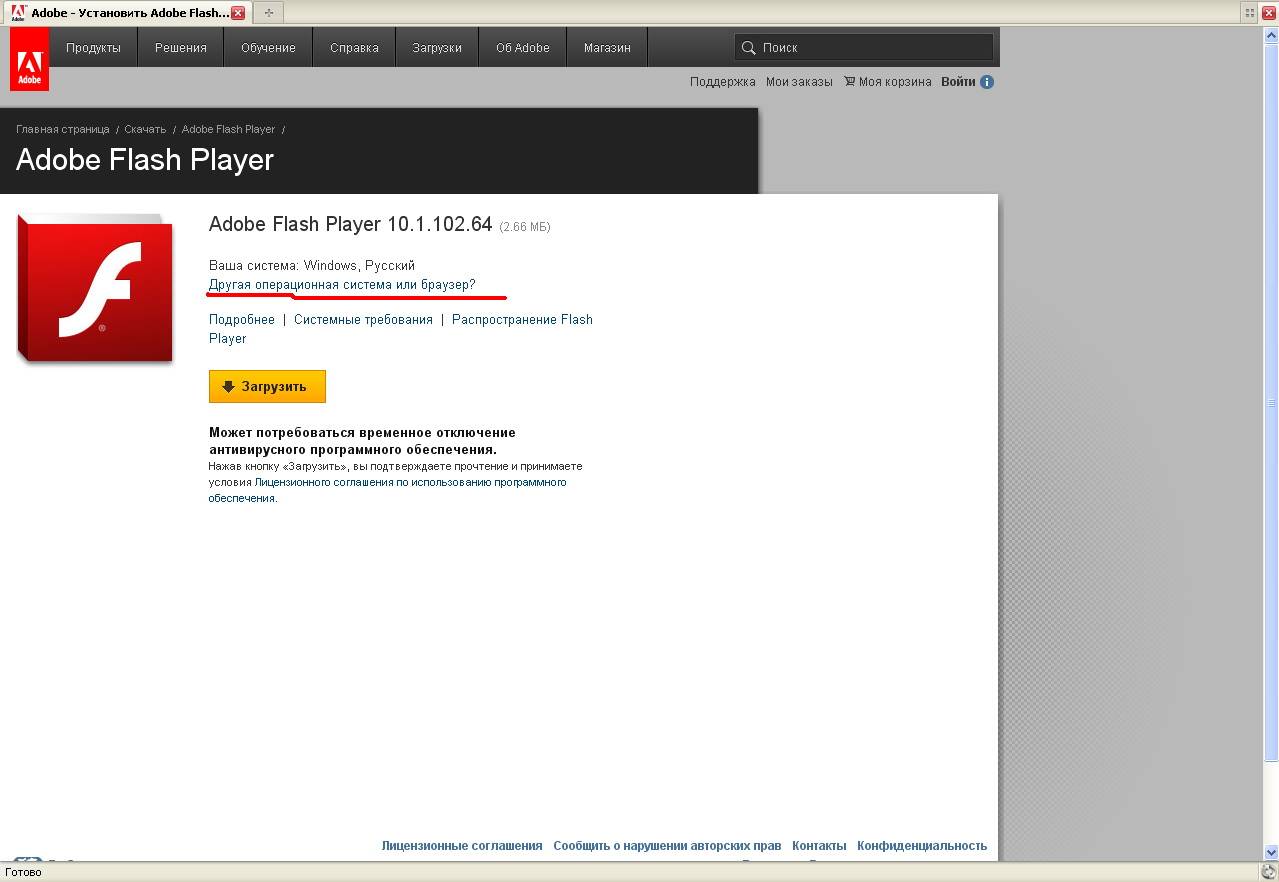Click the Adobe logo in the header

(x=29, y=59)
